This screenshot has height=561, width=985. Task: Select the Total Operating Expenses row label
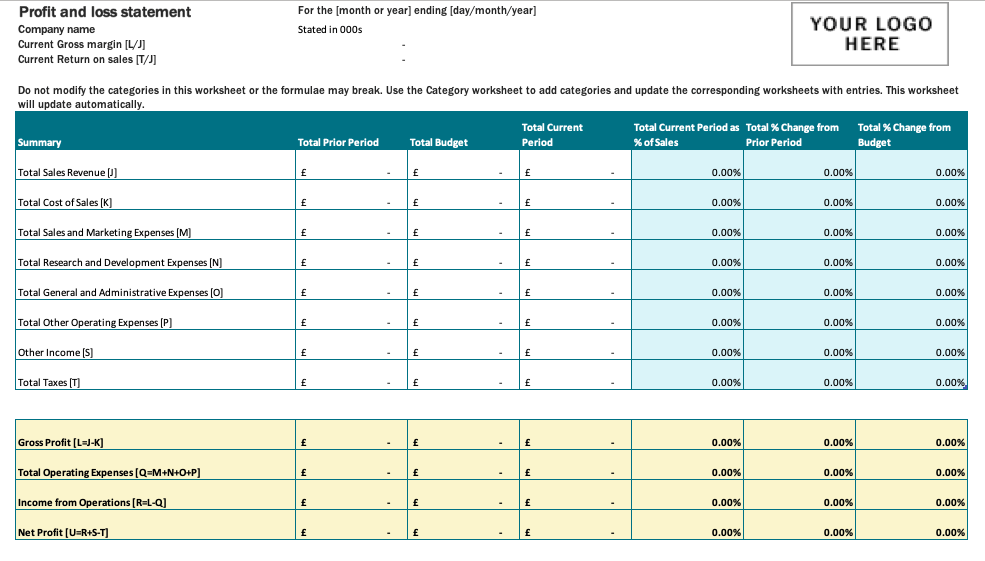109,472
